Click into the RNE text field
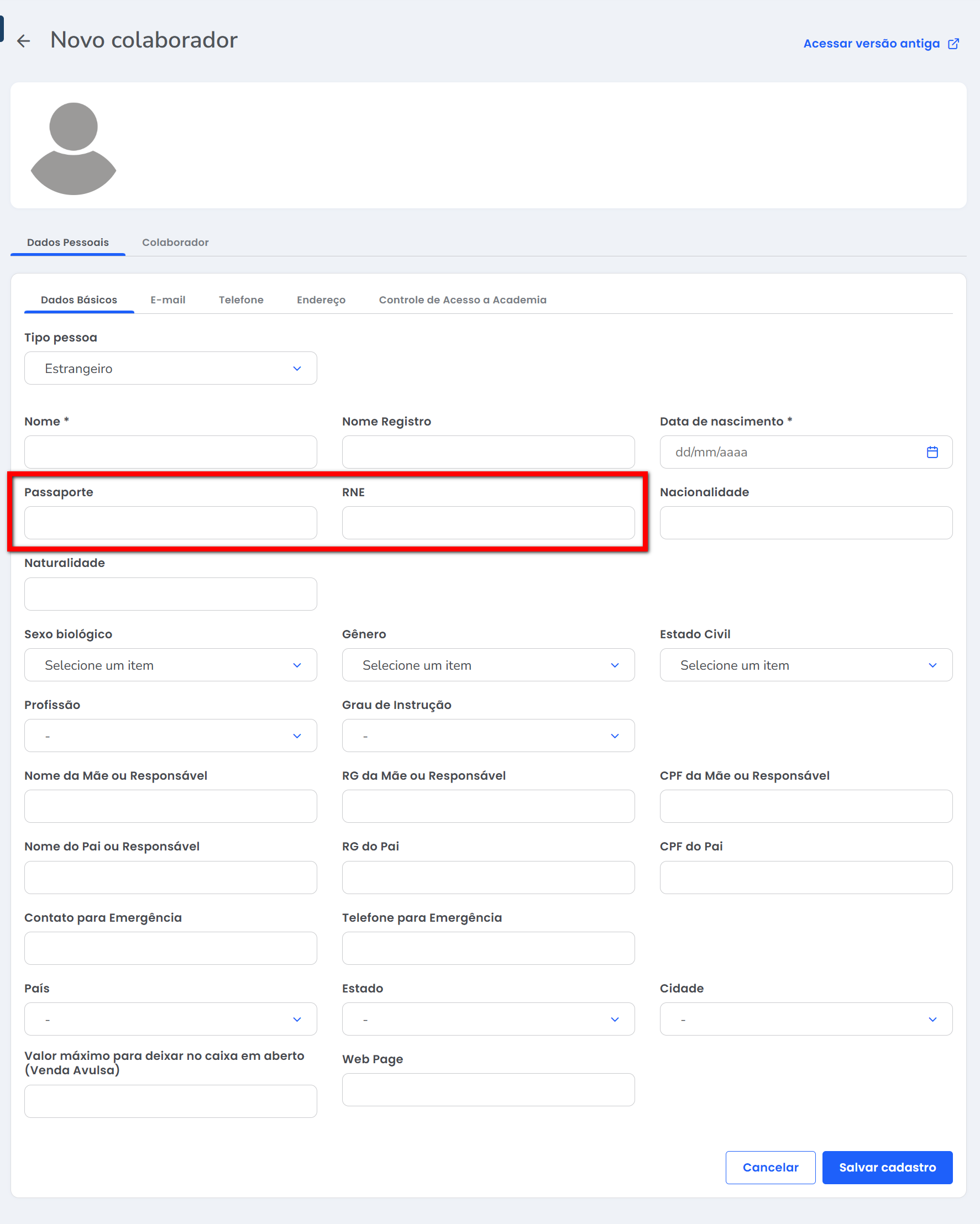 [488, 523]
